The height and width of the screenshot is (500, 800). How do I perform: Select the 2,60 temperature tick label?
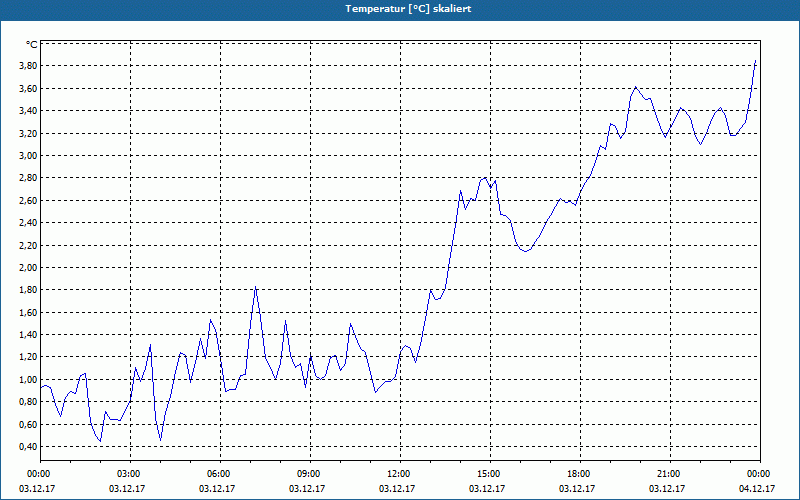click(x=28, y=201)
